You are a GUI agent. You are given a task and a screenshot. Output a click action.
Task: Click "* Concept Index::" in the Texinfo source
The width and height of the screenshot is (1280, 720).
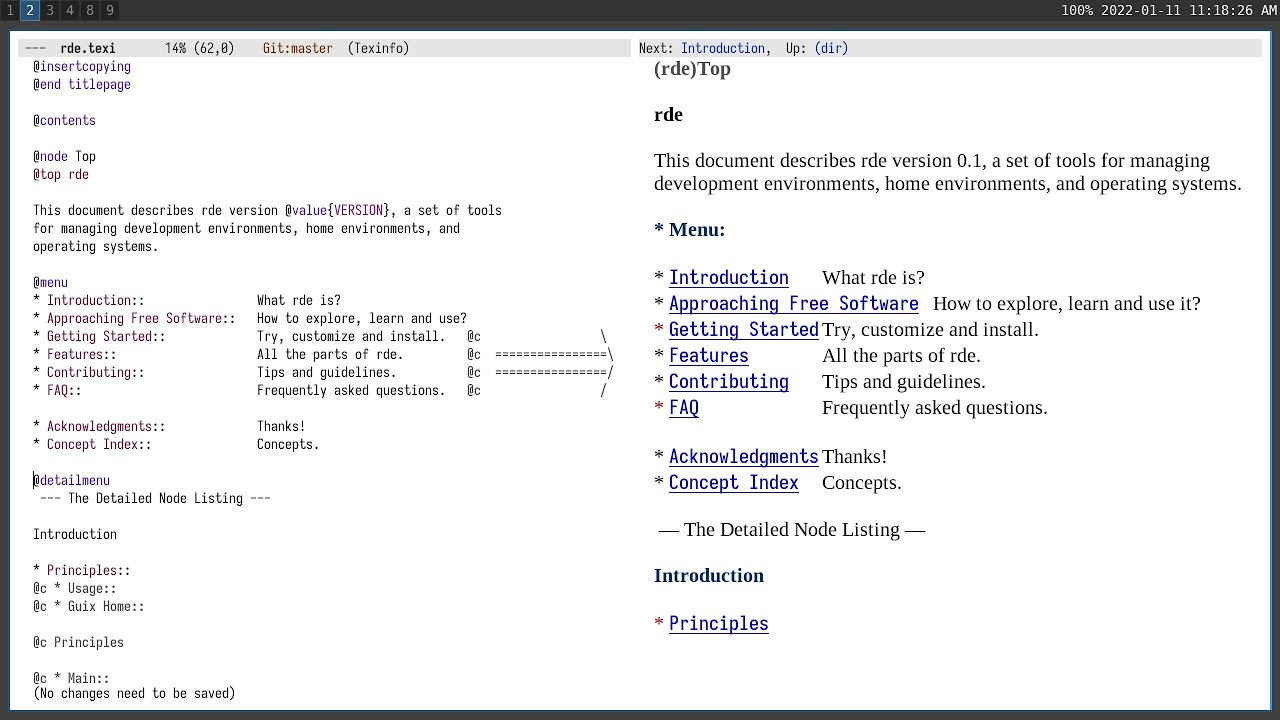coord(92,445)
